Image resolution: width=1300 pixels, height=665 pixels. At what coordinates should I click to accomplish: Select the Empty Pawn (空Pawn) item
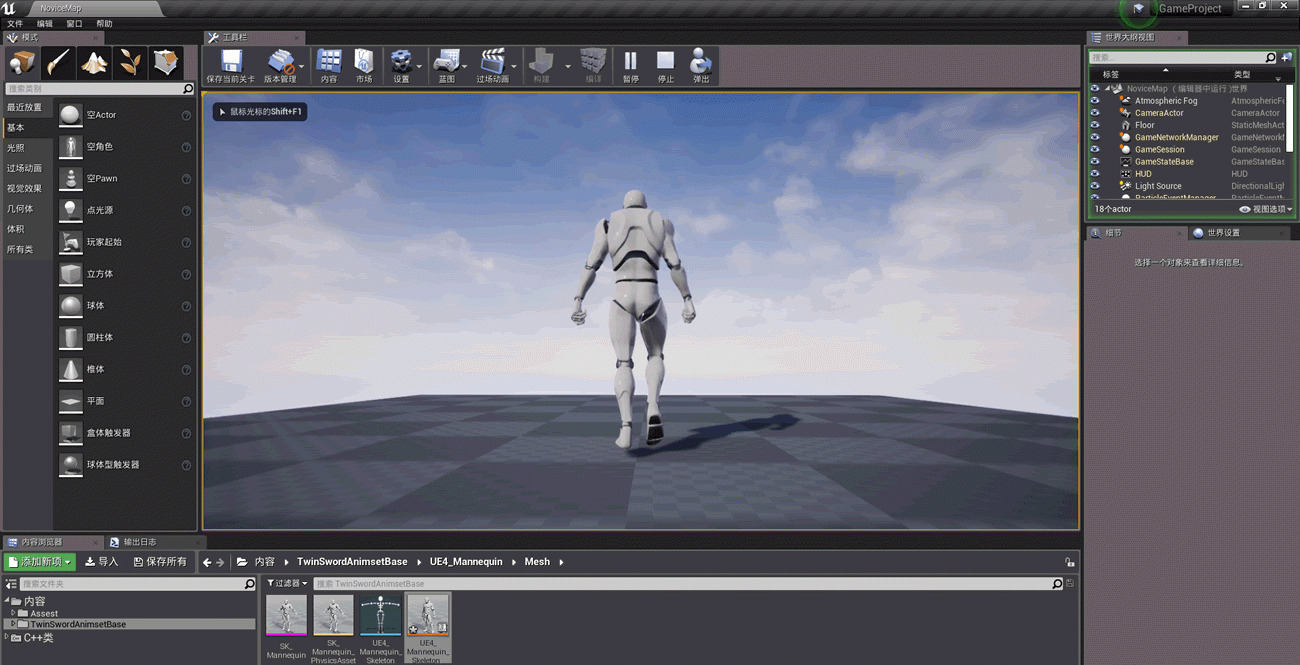coord(125,179)
